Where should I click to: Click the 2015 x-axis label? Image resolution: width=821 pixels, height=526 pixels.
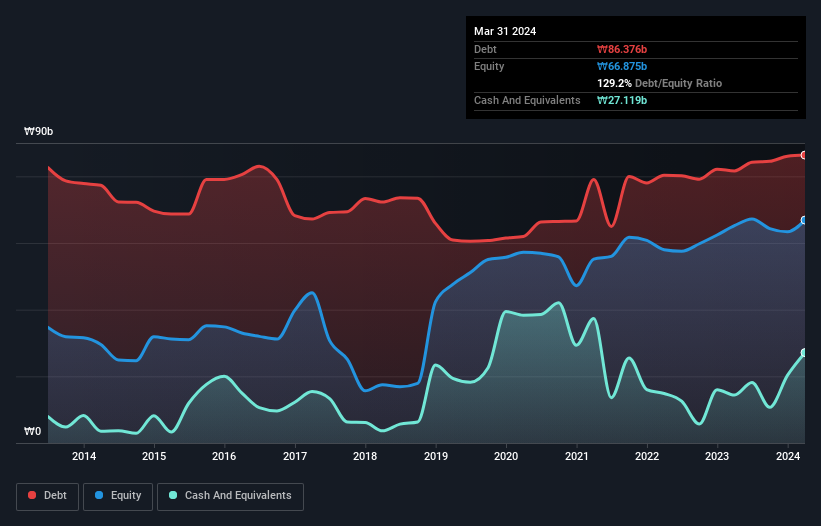click(154, 456)
